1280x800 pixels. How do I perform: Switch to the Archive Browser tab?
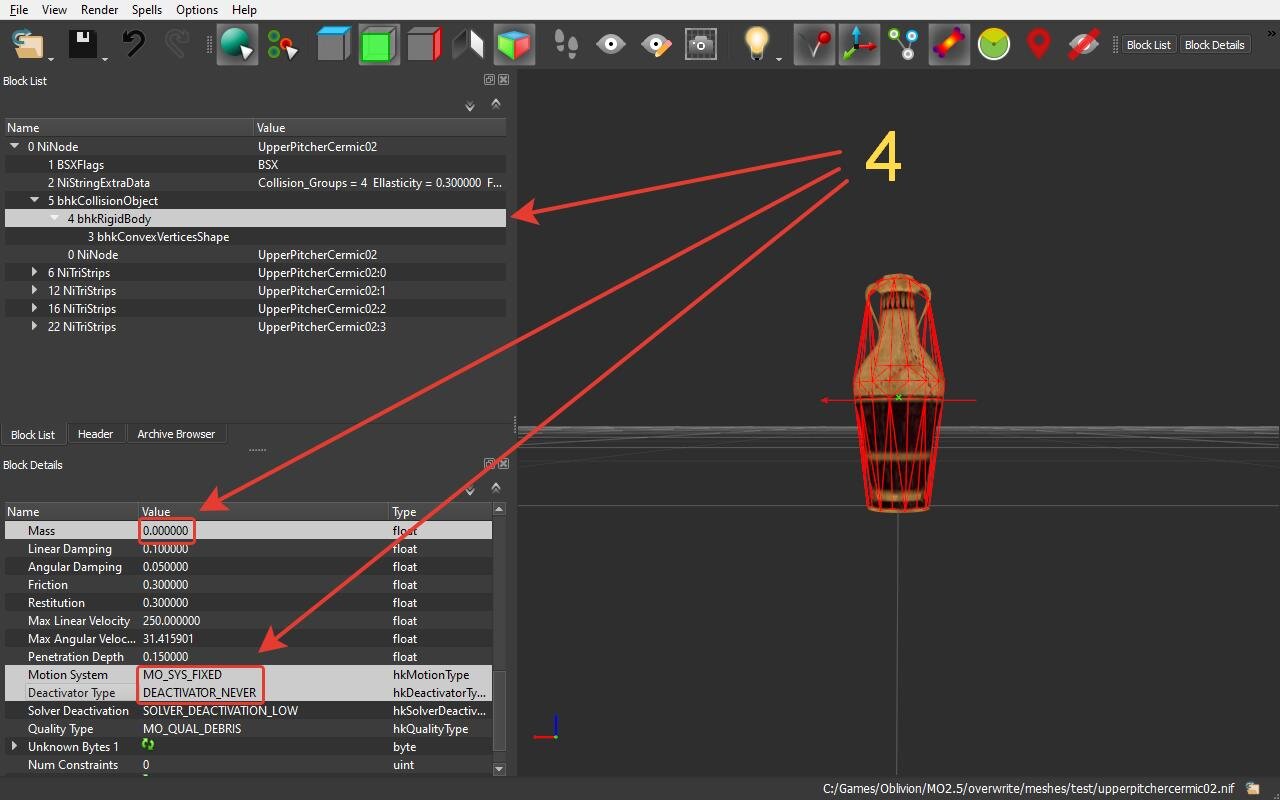pyautogui.click(x=176, y=433)
